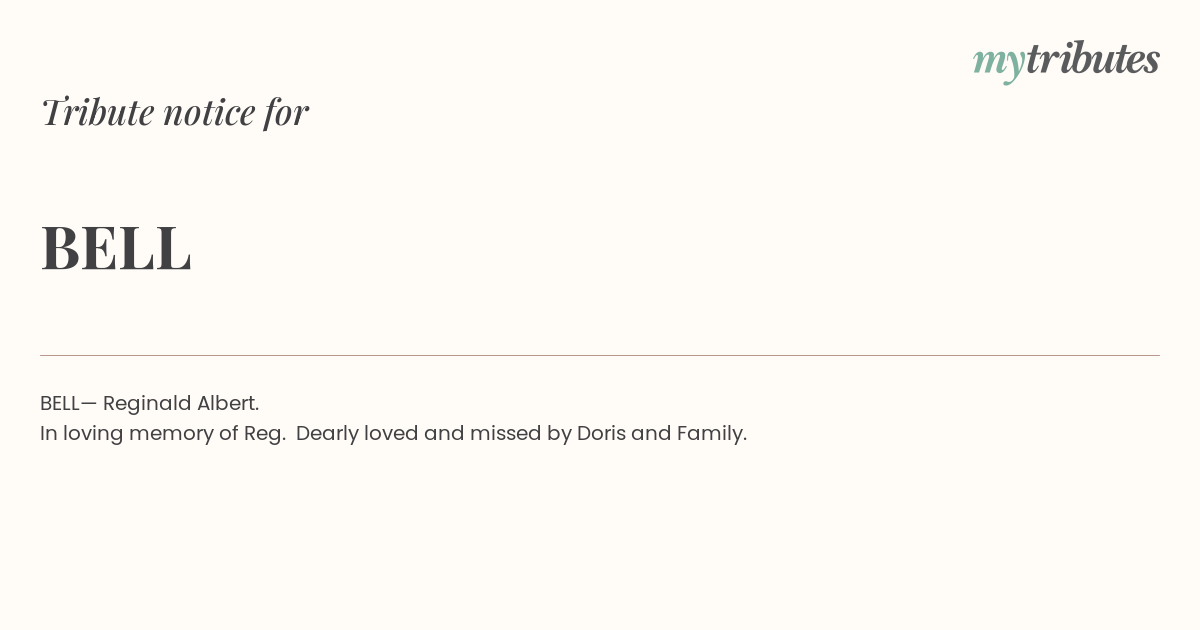Viewport: 1200px width, 630px height.
Task: Click the gray "tributes" part of logo
Action: coord(1093,59)
